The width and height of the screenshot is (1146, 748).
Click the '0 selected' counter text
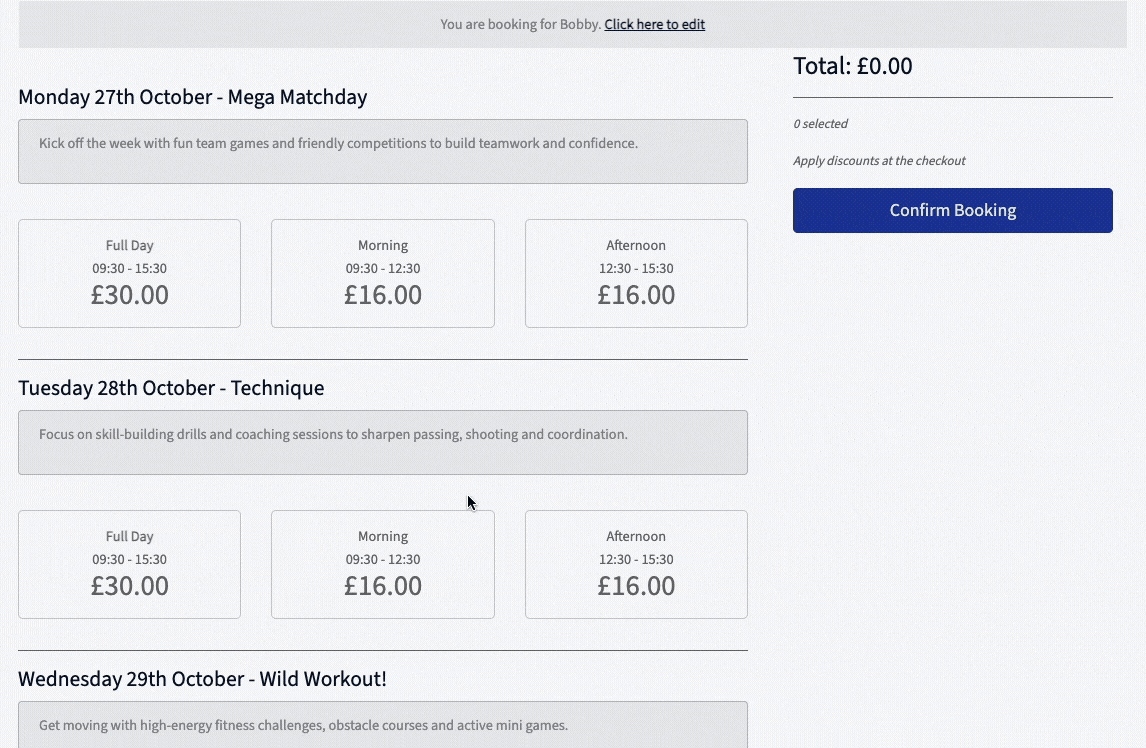820,124
